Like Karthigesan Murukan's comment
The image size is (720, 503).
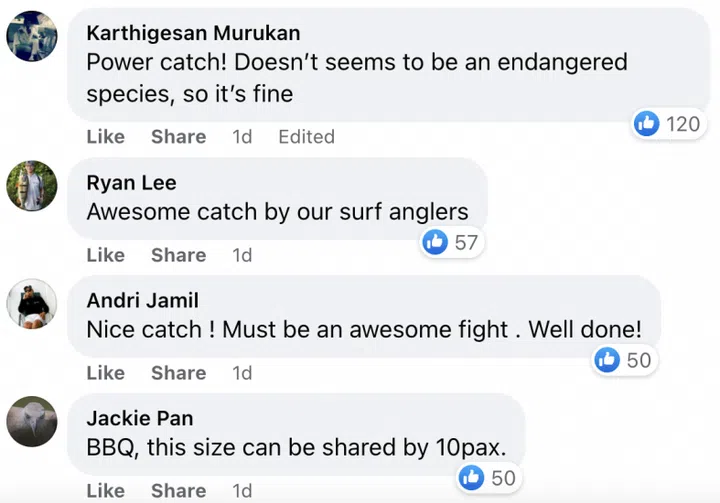point(105,137)
